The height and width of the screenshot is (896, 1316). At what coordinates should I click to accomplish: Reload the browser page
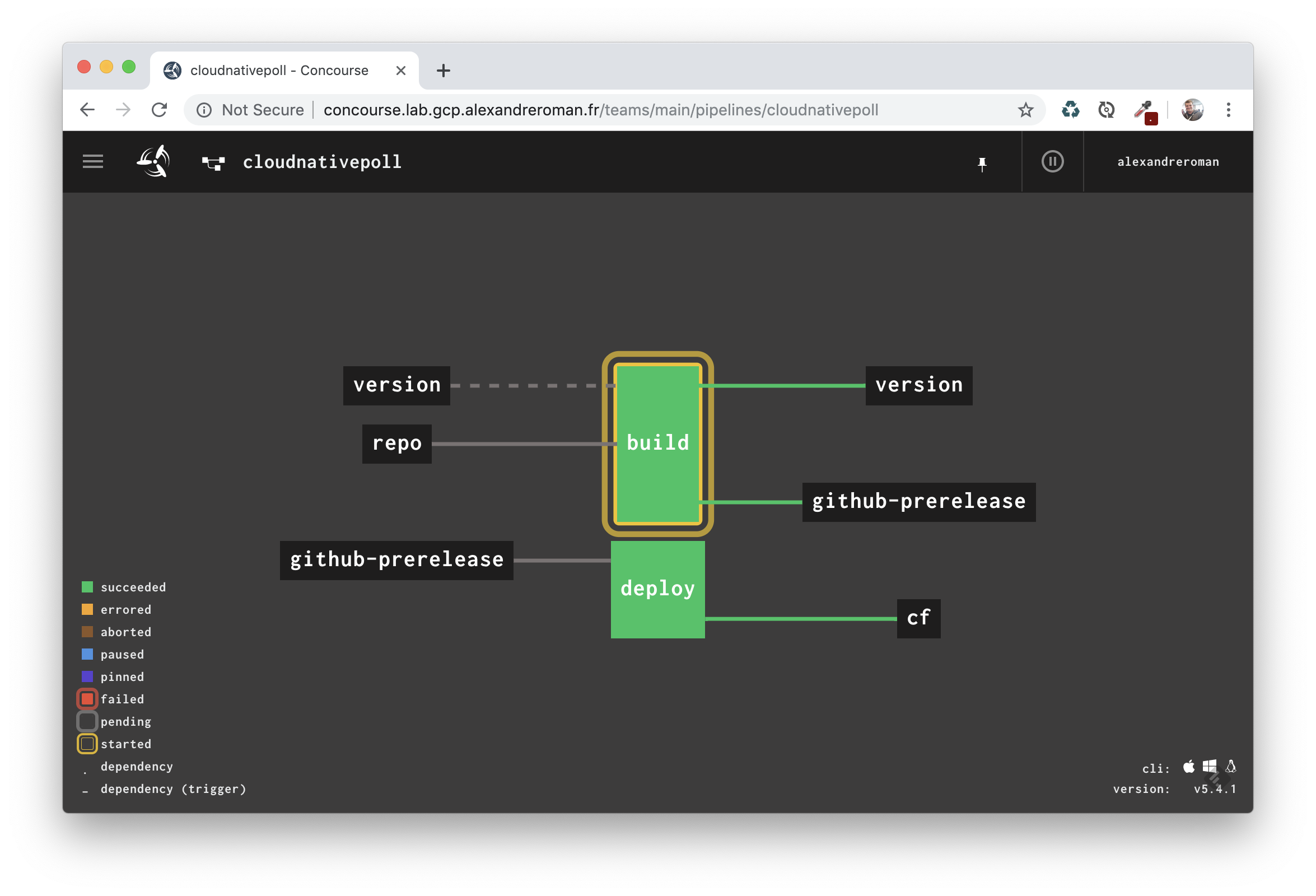click(160, 110)
